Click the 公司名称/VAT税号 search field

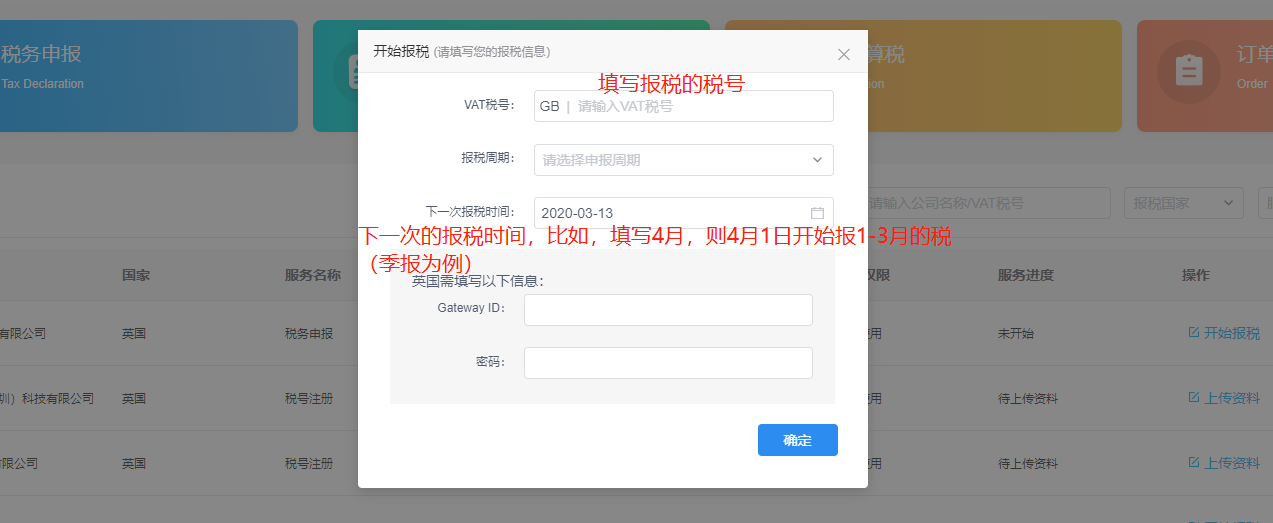point(987,203)
